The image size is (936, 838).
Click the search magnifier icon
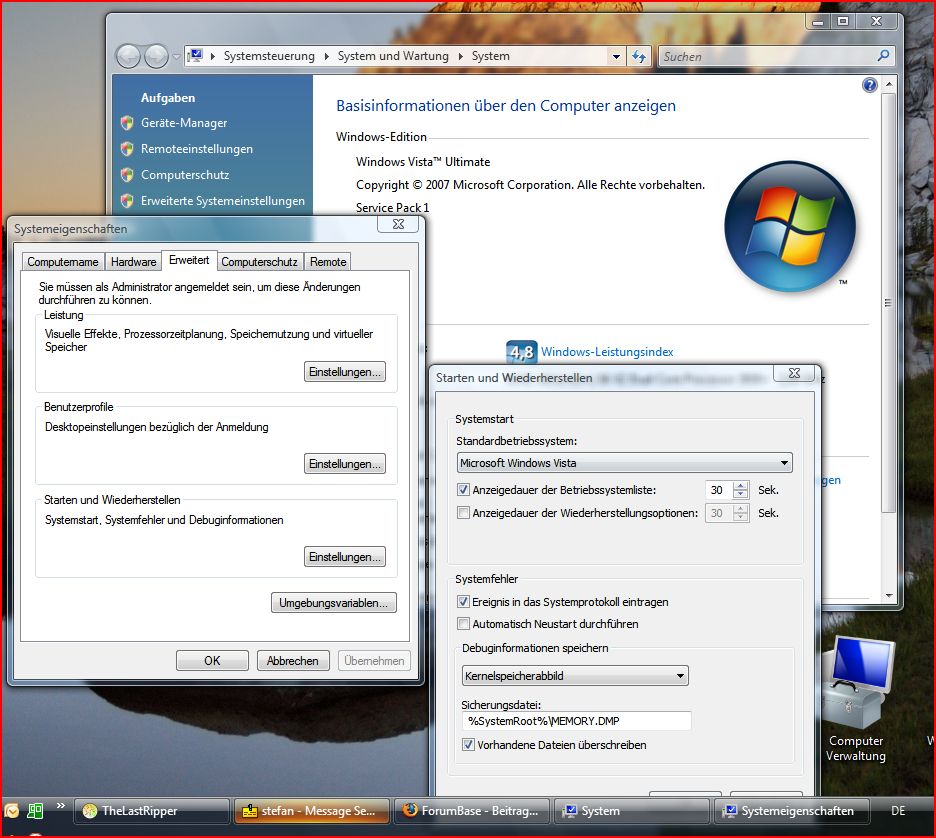883,56
